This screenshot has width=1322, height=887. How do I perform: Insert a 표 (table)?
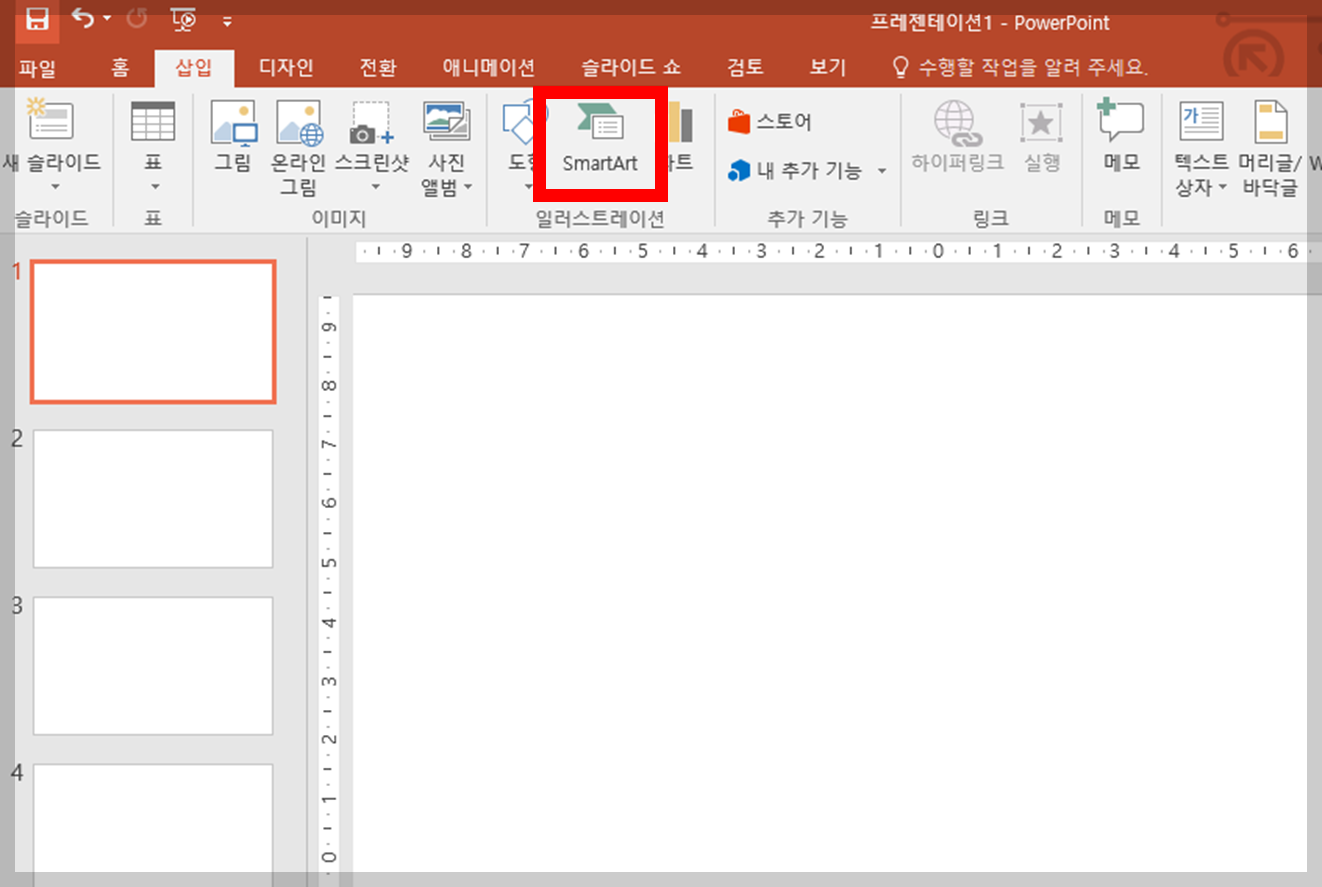tap(152, 140)
